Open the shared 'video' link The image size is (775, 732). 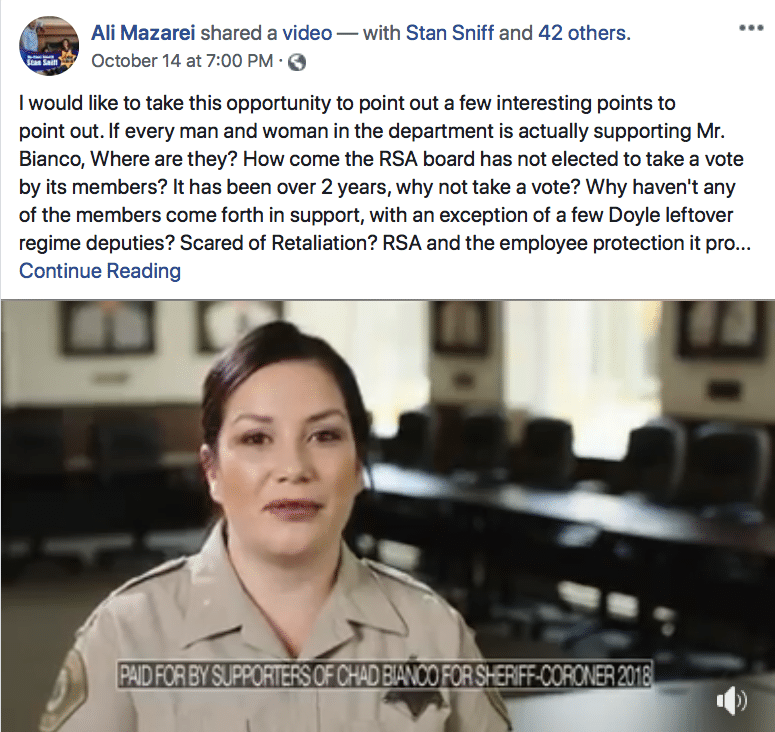coord(307,33)
